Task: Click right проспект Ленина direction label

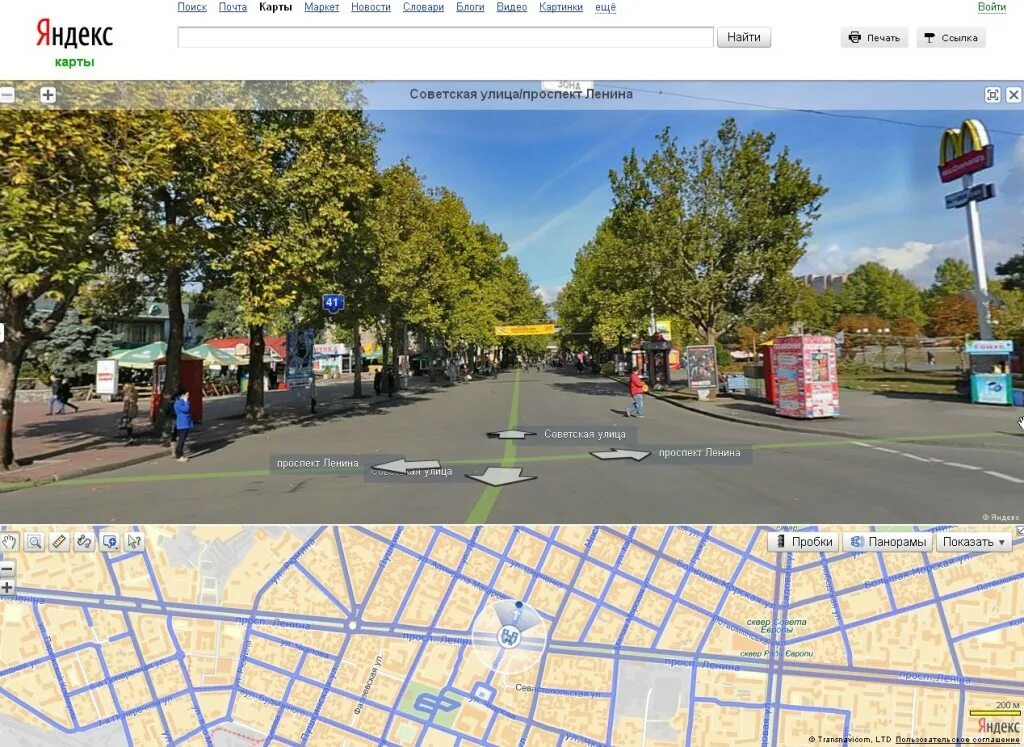Action: click(x=699, y=453)
